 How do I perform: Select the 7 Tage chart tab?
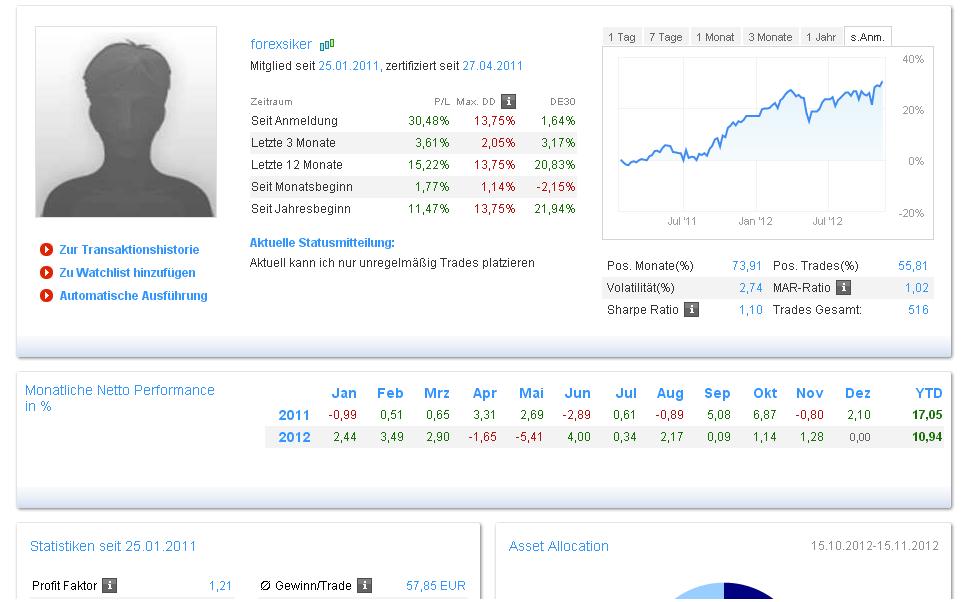(x=665, y=37)
